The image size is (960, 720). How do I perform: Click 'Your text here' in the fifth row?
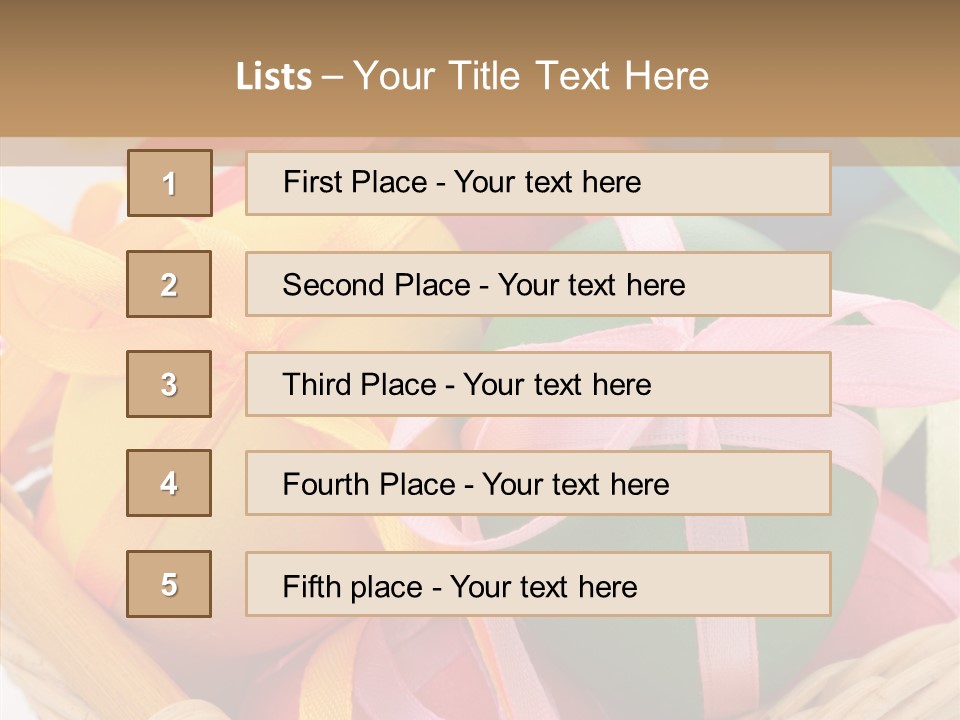point(543,586)
